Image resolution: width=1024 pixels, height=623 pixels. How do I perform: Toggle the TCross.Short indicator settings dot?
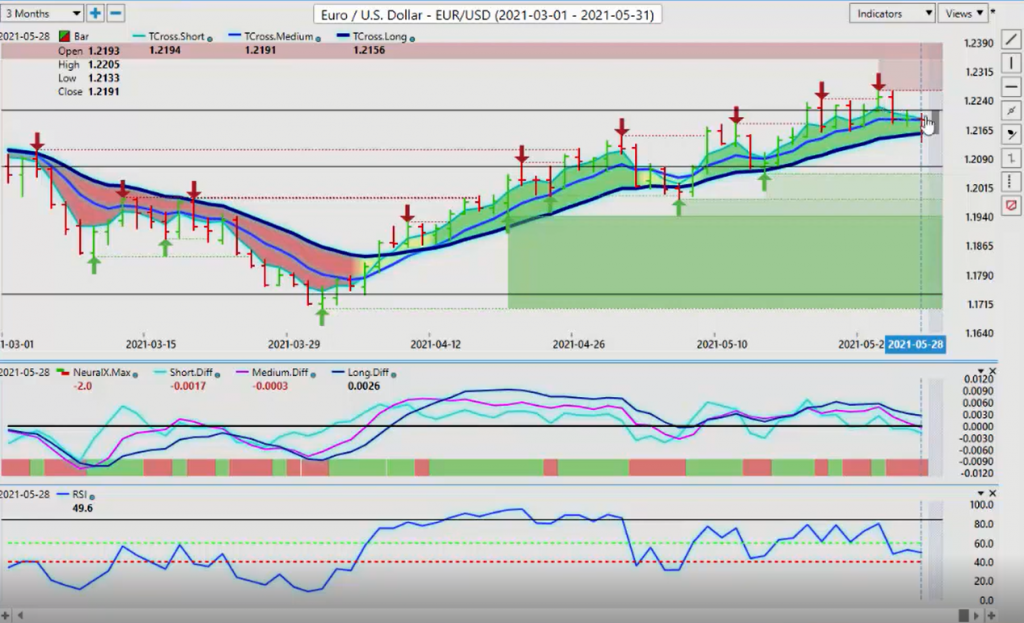211,37
